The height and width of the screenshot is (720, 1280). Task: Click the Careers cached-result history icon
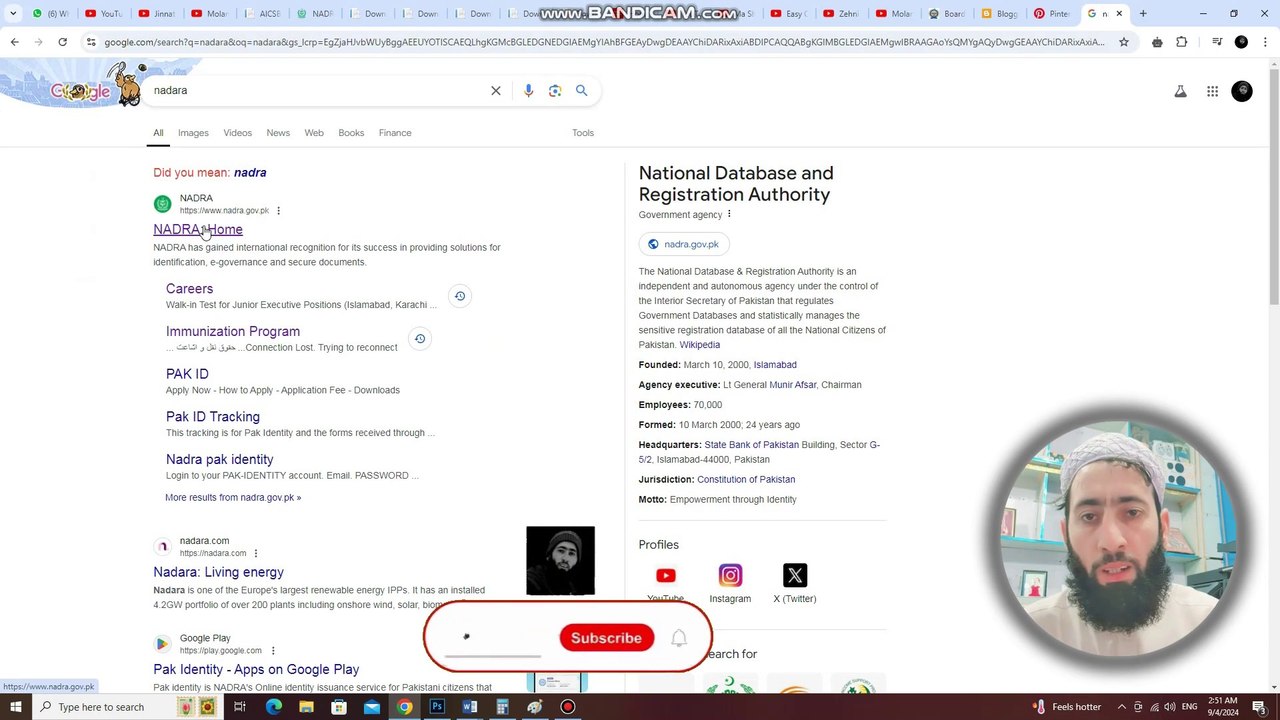(459, 296)
